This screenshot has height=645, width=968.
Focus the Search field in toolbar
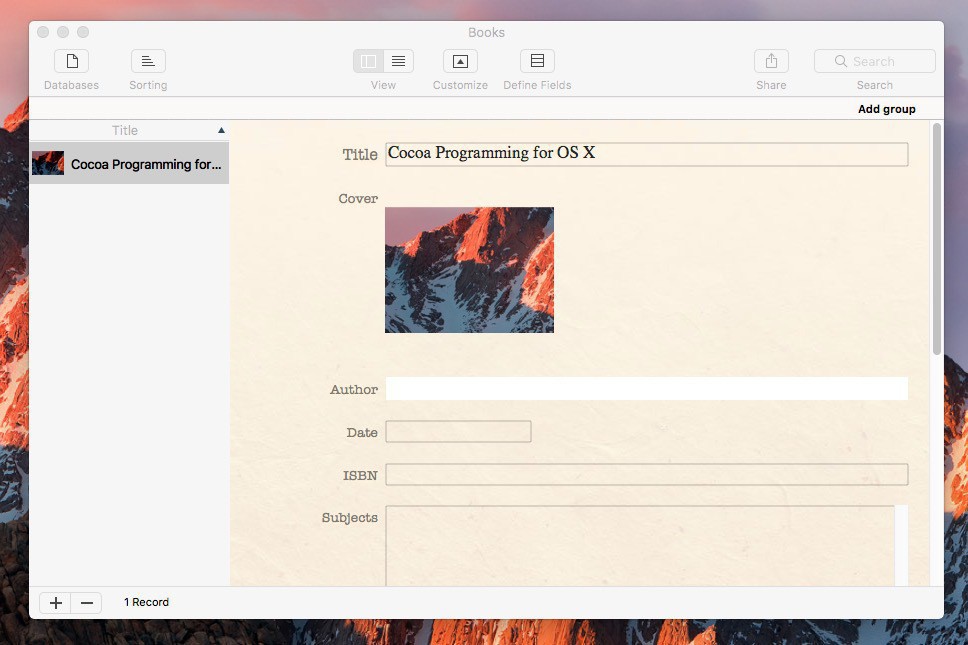875,61
